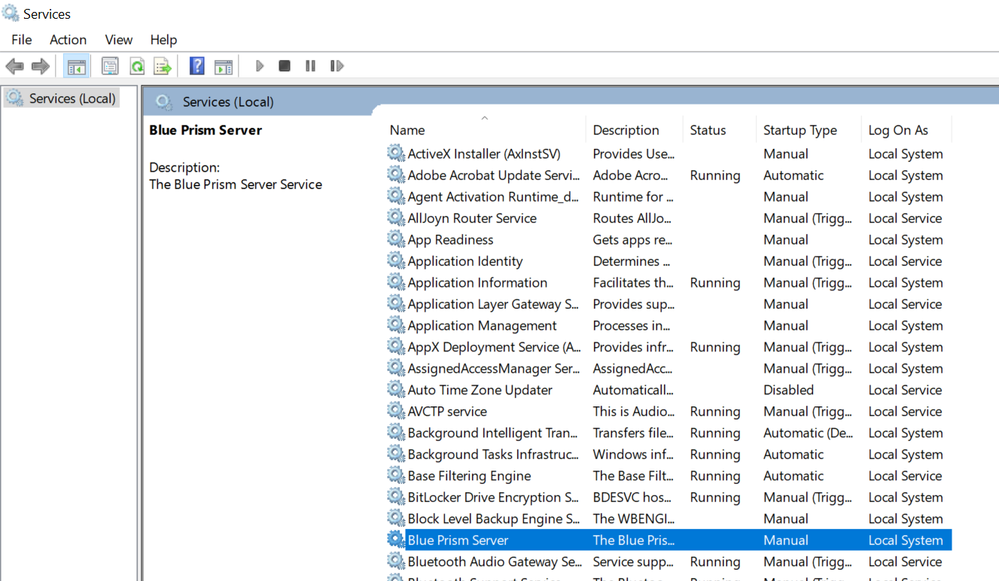Open Help via the blue question mark icon
Screen dimensions: 999x581
pos(197,67)
